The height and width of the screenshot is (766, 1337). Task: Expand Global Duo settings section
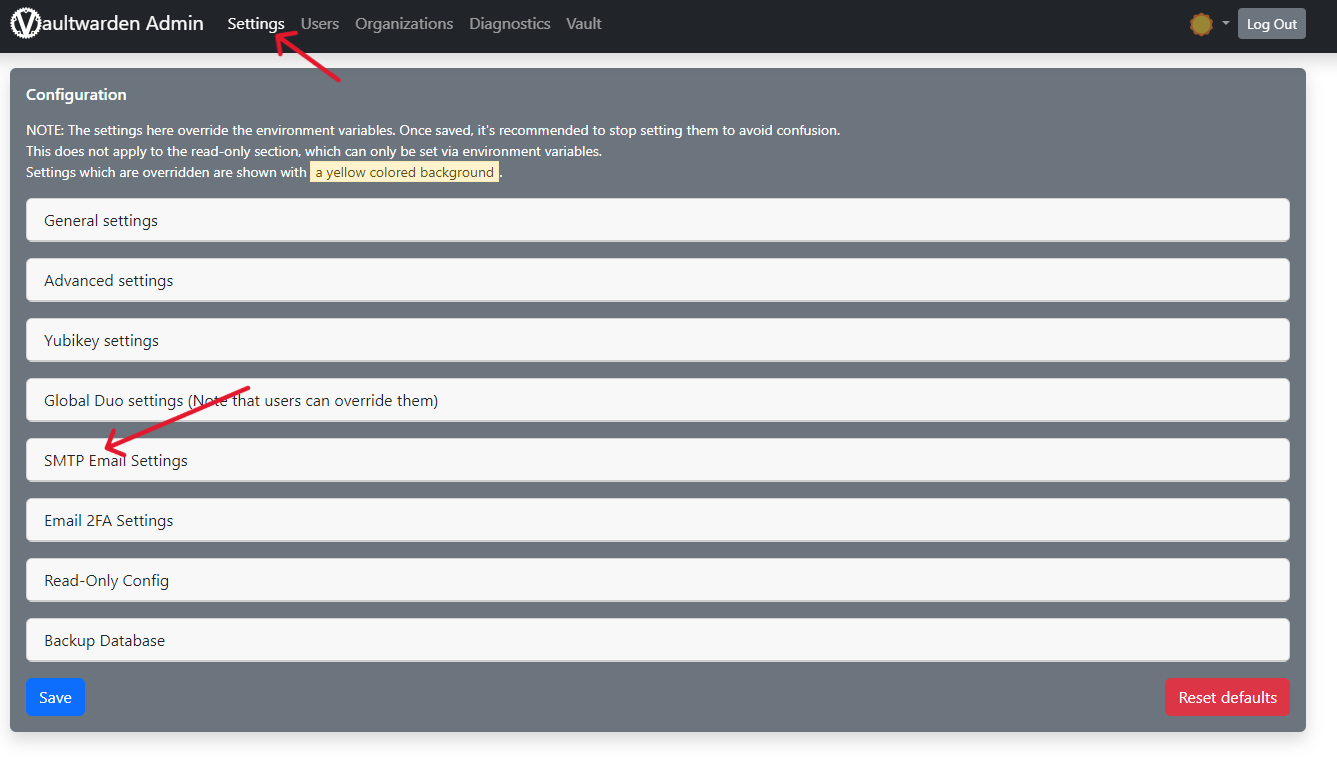coord(658,400)
